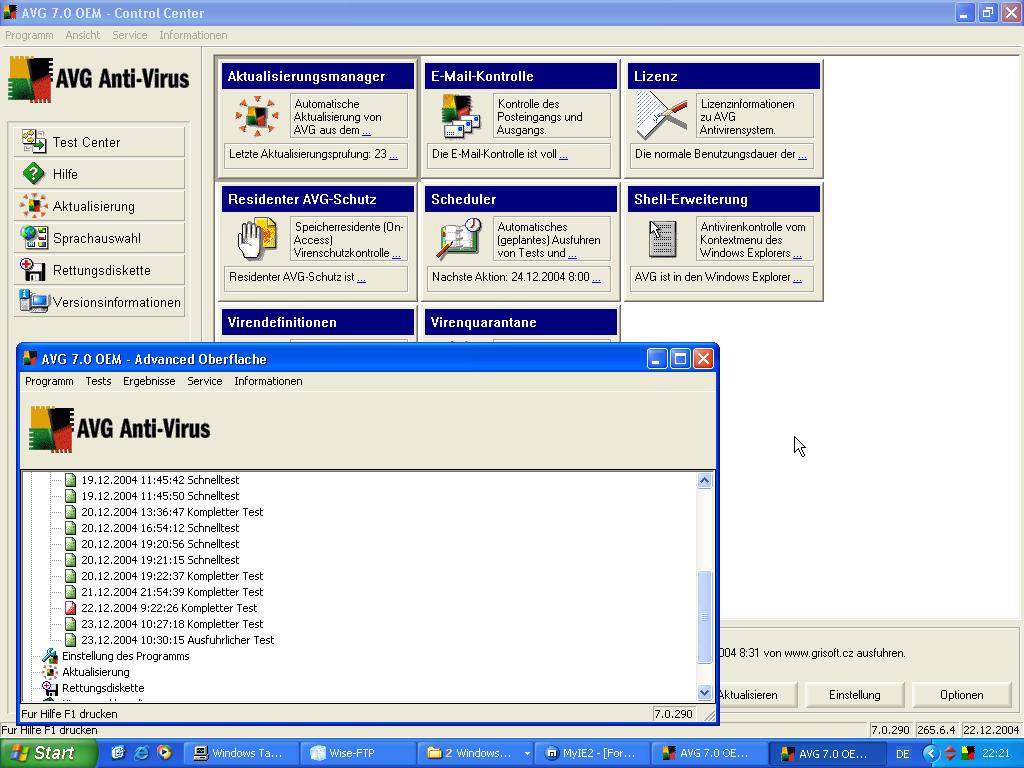Click the Einstellung des Programms tools icon
1024x768 pixels.
coord(50,656)
